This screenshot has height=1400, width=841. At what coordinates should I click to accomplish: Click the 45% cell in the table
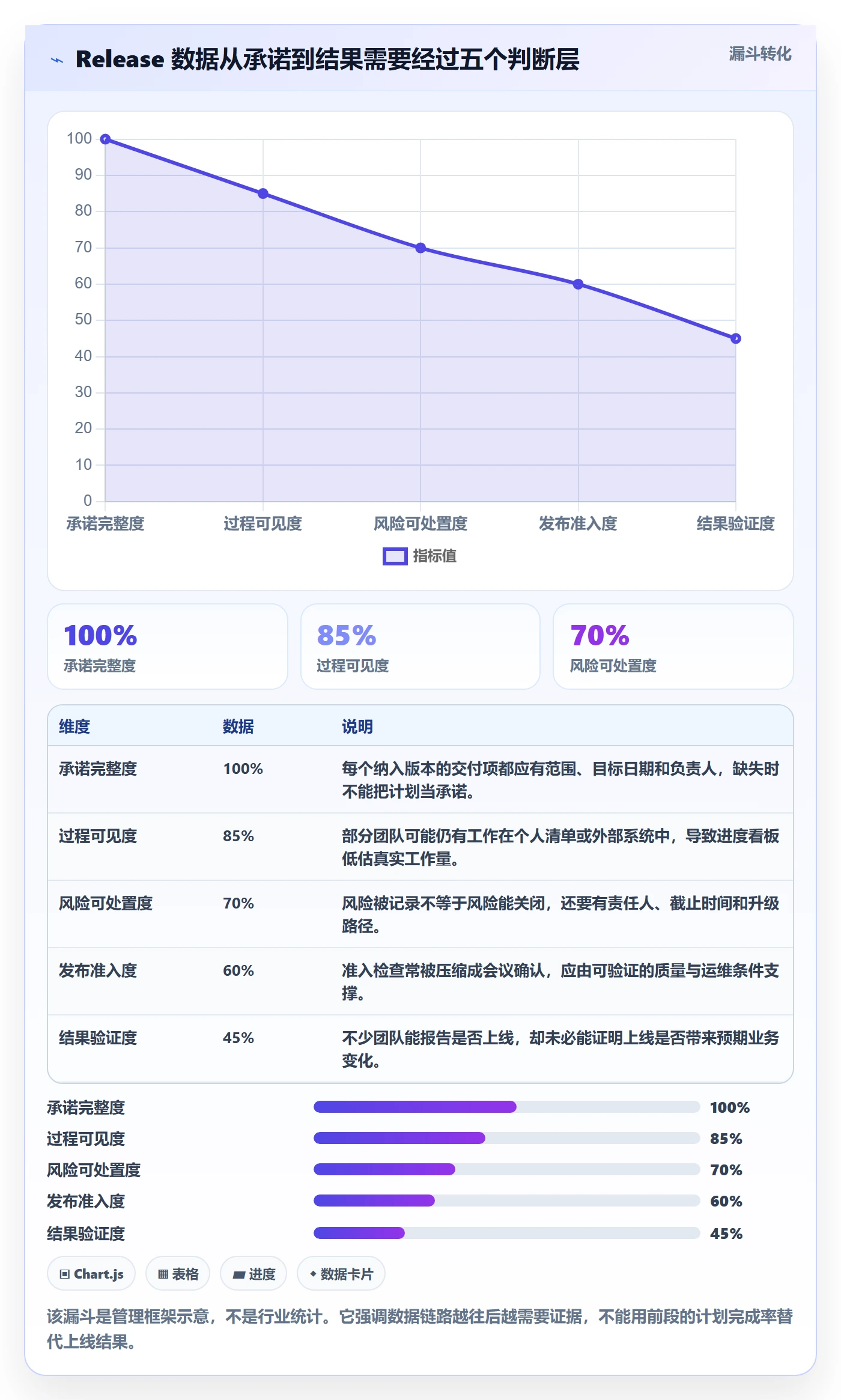pos(238,1038)
